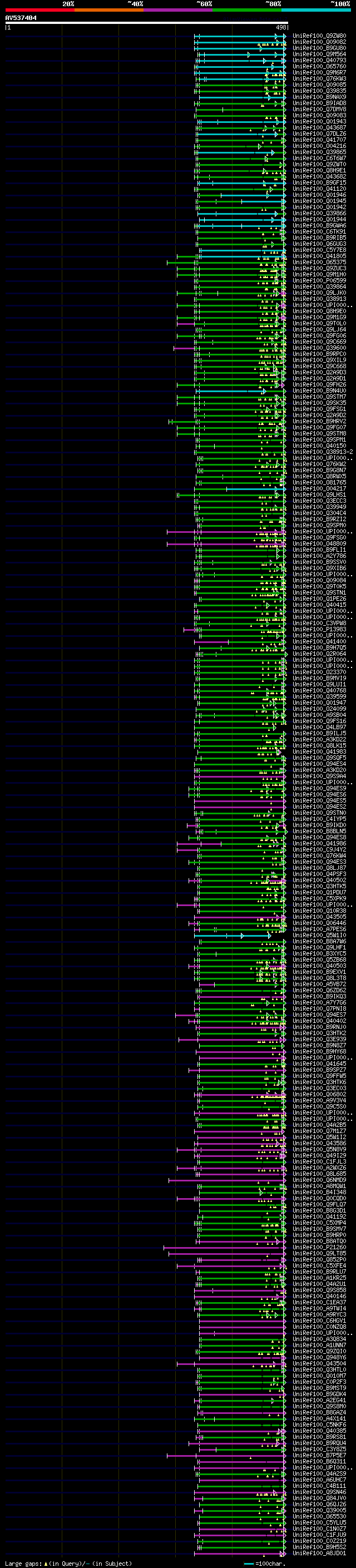This screenshot has height=1568, width=356.
Task: Select the UniRef100_Q43682 label
Action: [319, 176]
